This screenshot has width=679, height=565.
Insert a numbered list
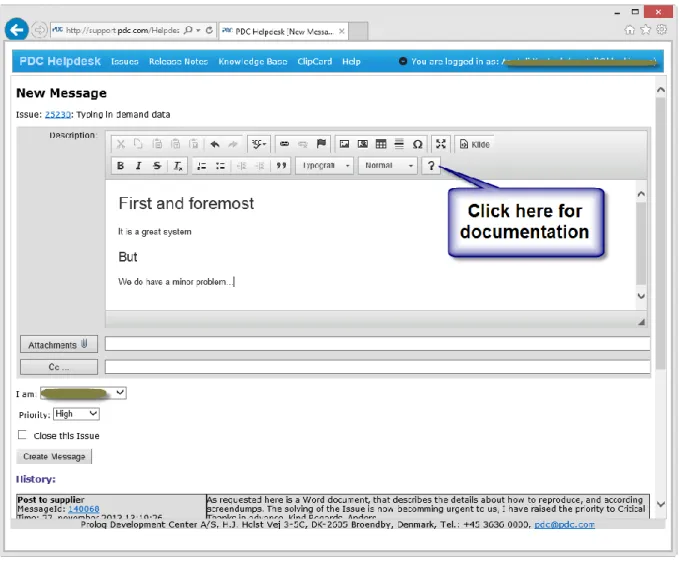(x=201, y=165)
